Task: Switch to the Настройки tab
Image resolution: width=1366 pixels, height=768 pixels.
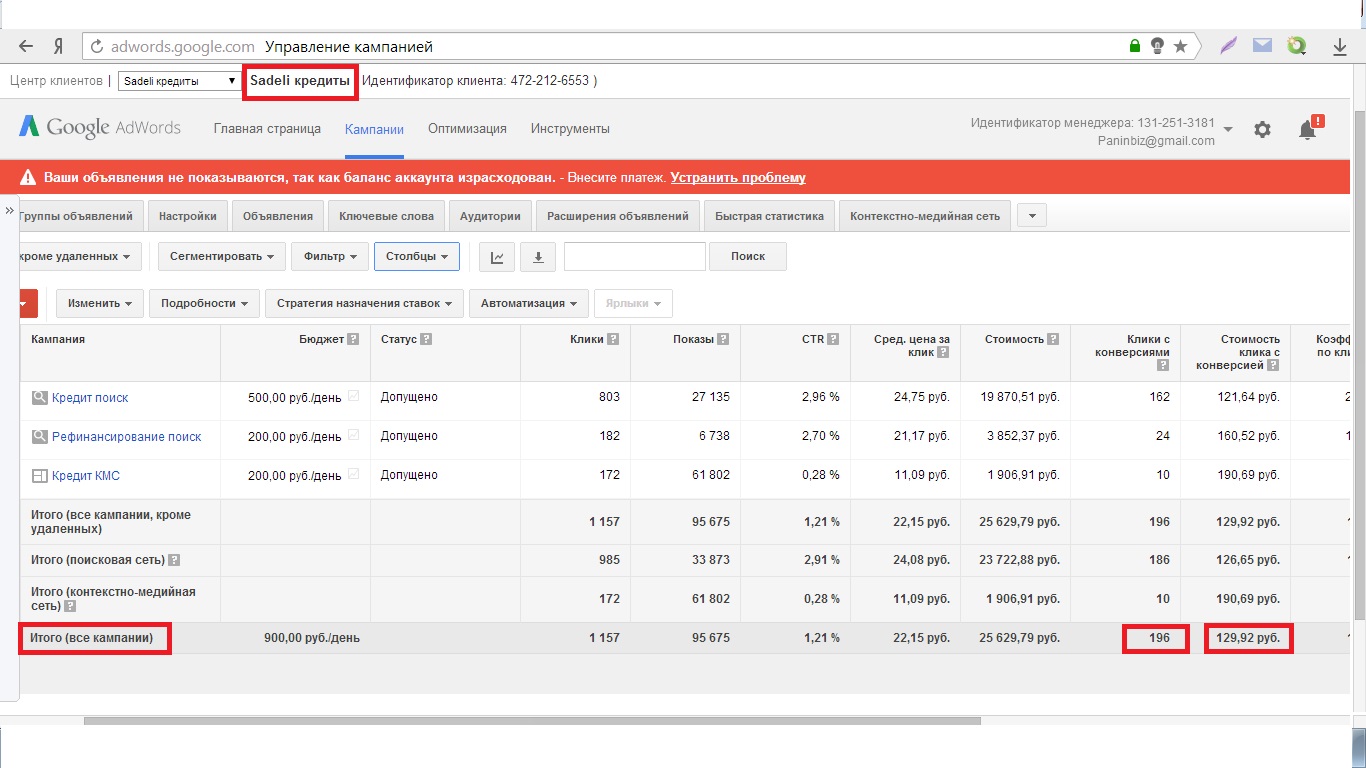Action: (187, 216)
